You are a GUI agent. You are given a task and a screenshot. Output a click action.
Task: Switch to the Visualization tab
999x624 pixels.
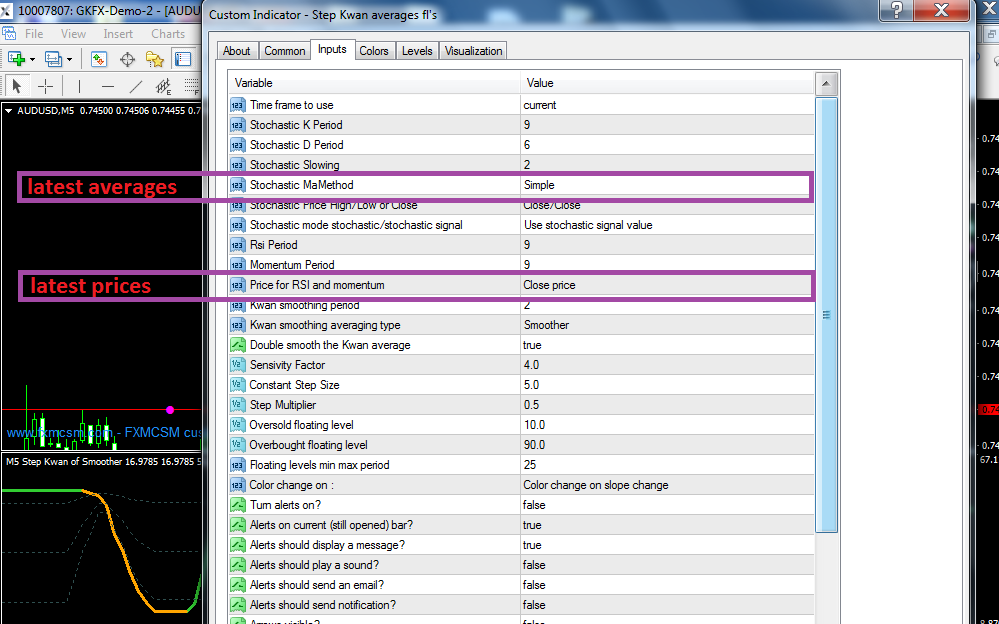pos(473,51)
